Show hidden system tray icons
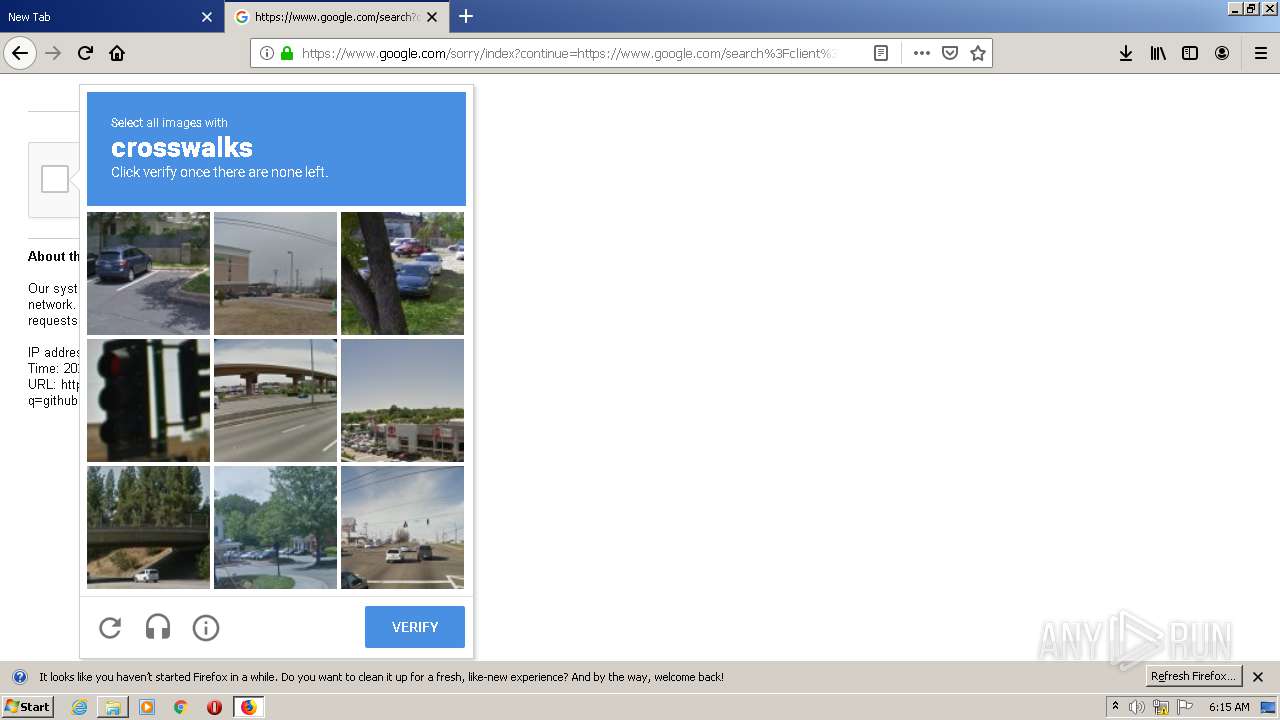The height and width of the screenshot is (720, 1280). pyautogui.click(x=1115, y=707)
